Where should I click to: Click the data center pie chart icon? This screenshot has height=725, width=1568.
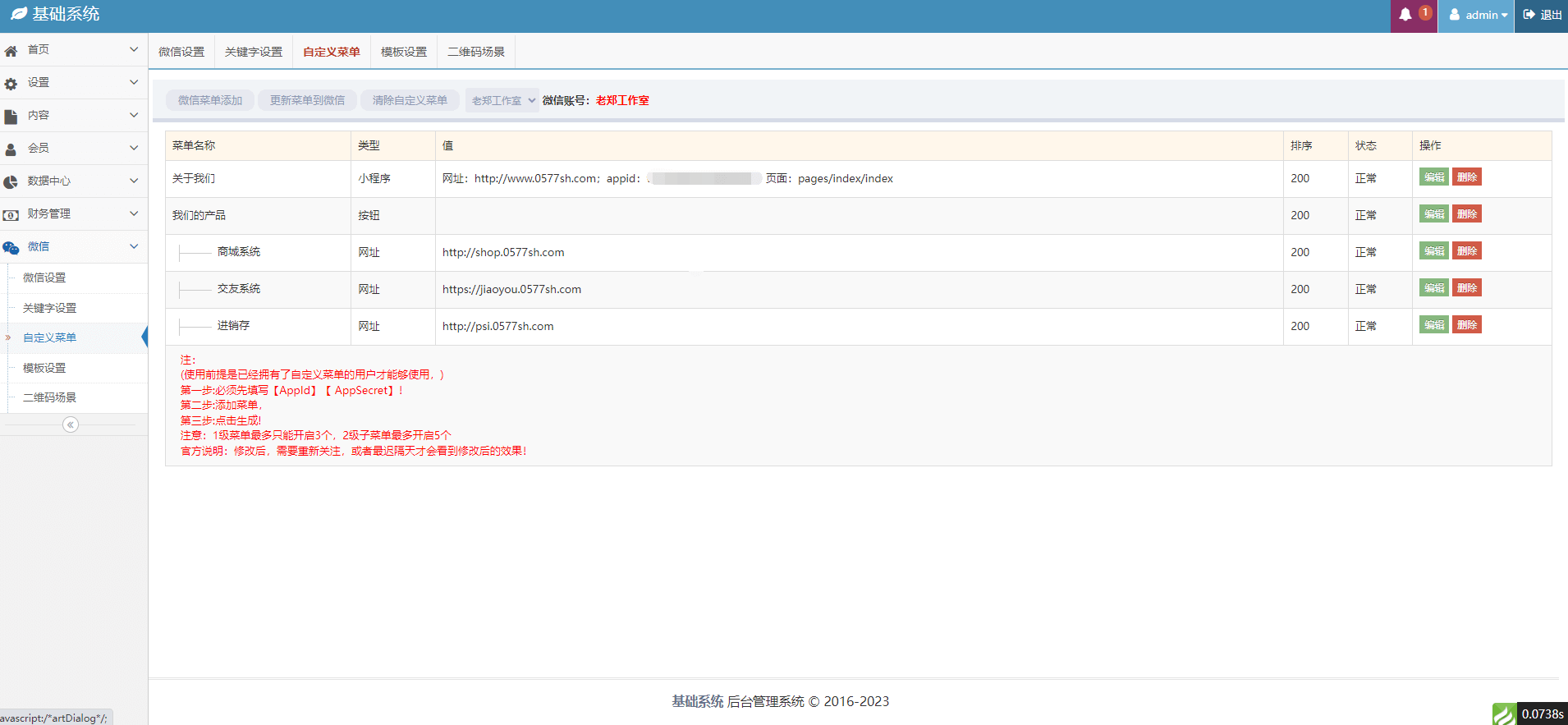coord(11,182)
